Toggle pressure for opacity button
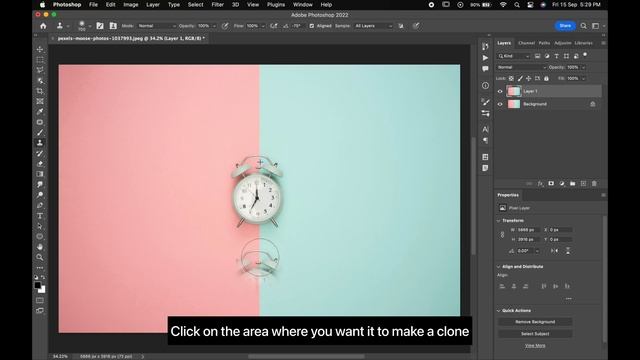This screenshot has width=640, height=360. [x=225, y=26]
